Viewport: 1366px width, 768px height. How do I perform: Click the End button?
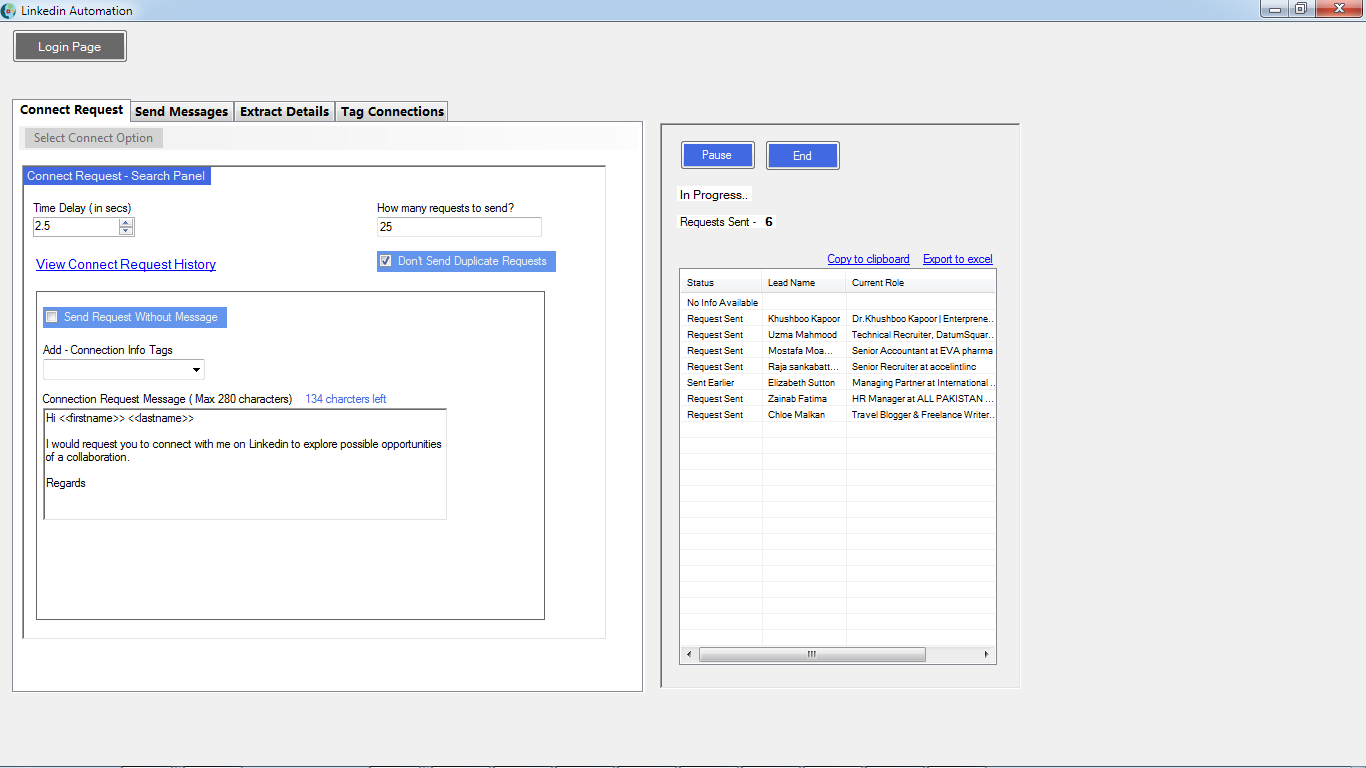(802, 155)
